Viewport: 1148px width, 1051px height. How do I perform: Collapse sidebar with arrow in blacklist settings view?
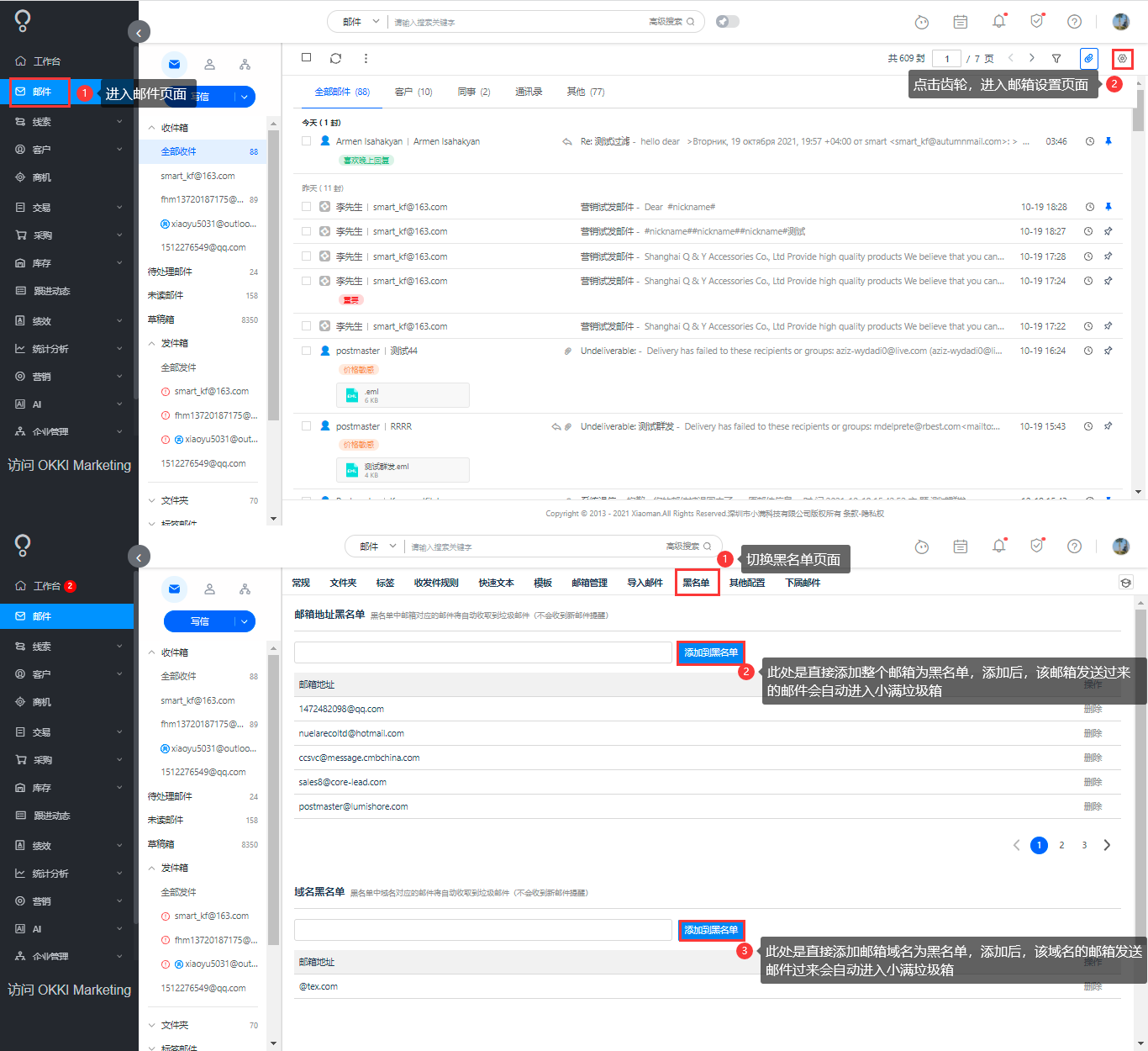[x=139, y=557]
